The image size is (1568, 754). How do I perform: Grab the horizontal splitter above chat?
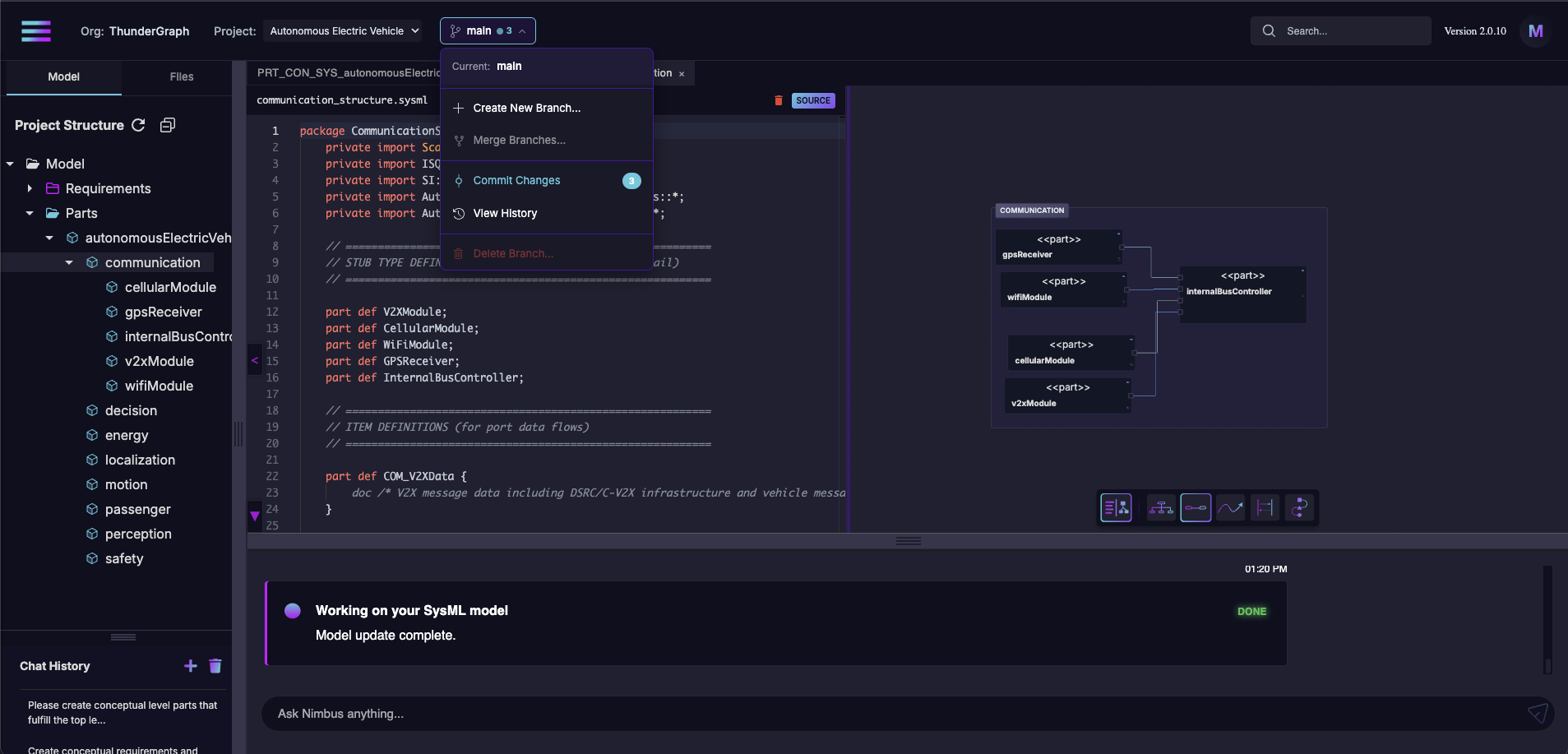point(908,541)
